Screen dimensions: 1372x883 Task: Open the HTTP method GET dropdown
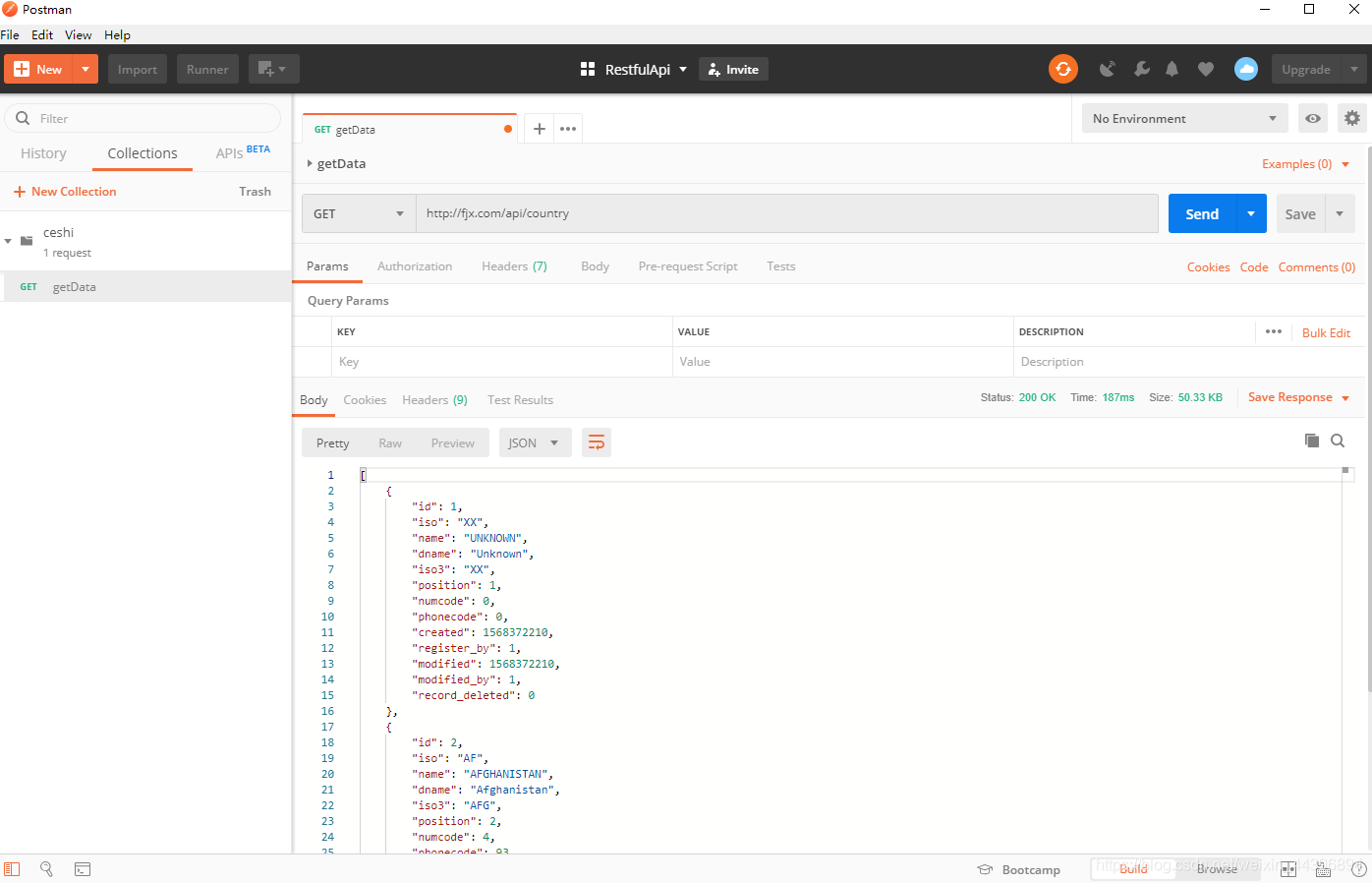[359, 213]
